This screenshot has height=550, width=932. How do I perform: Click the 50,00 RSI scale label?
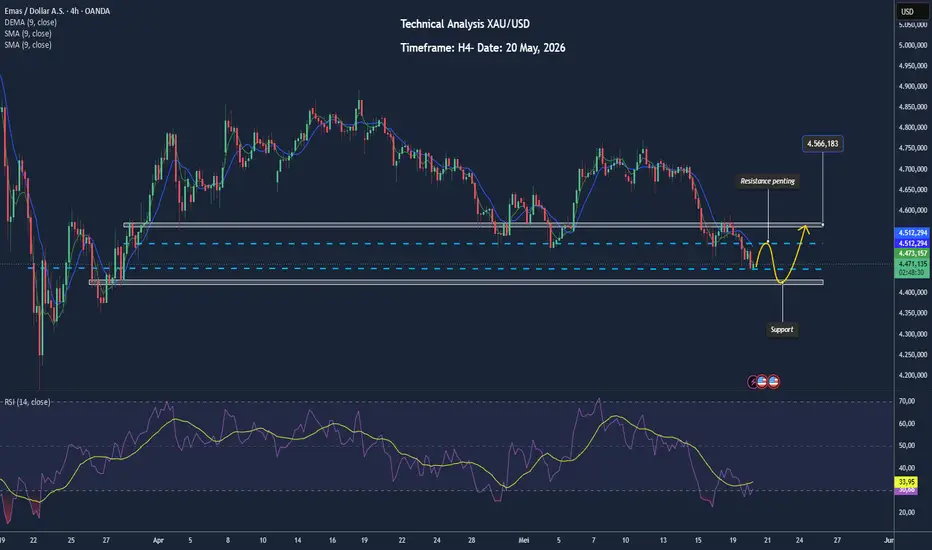(x=906, y=445)
